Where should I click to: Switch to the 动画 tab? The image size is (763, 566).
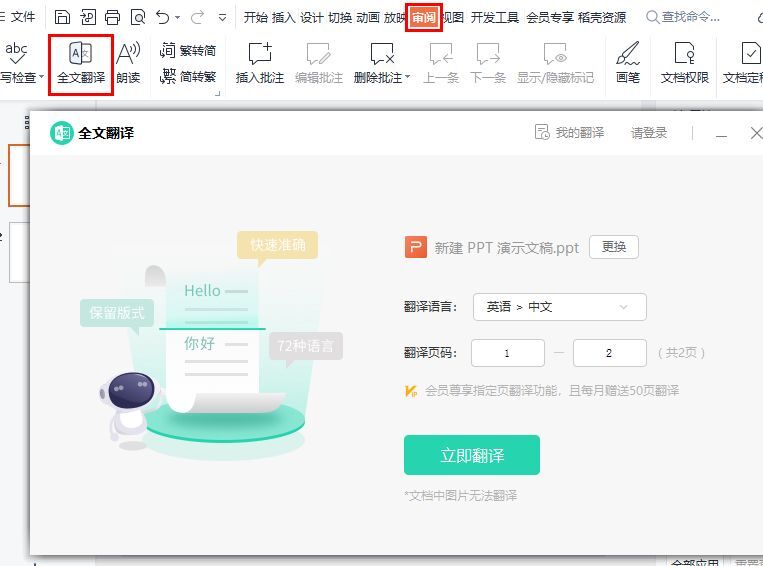pos(368,18)
